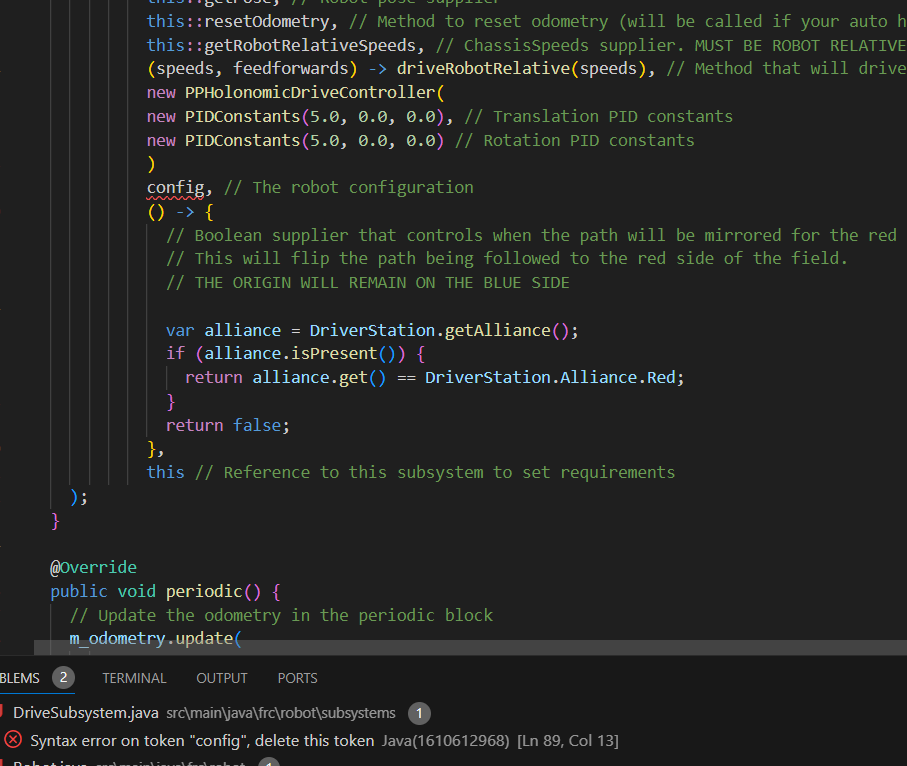Click the Ln 89, Col 13 location text
This screenshot has height=766, width=907.
coord(568,741)
